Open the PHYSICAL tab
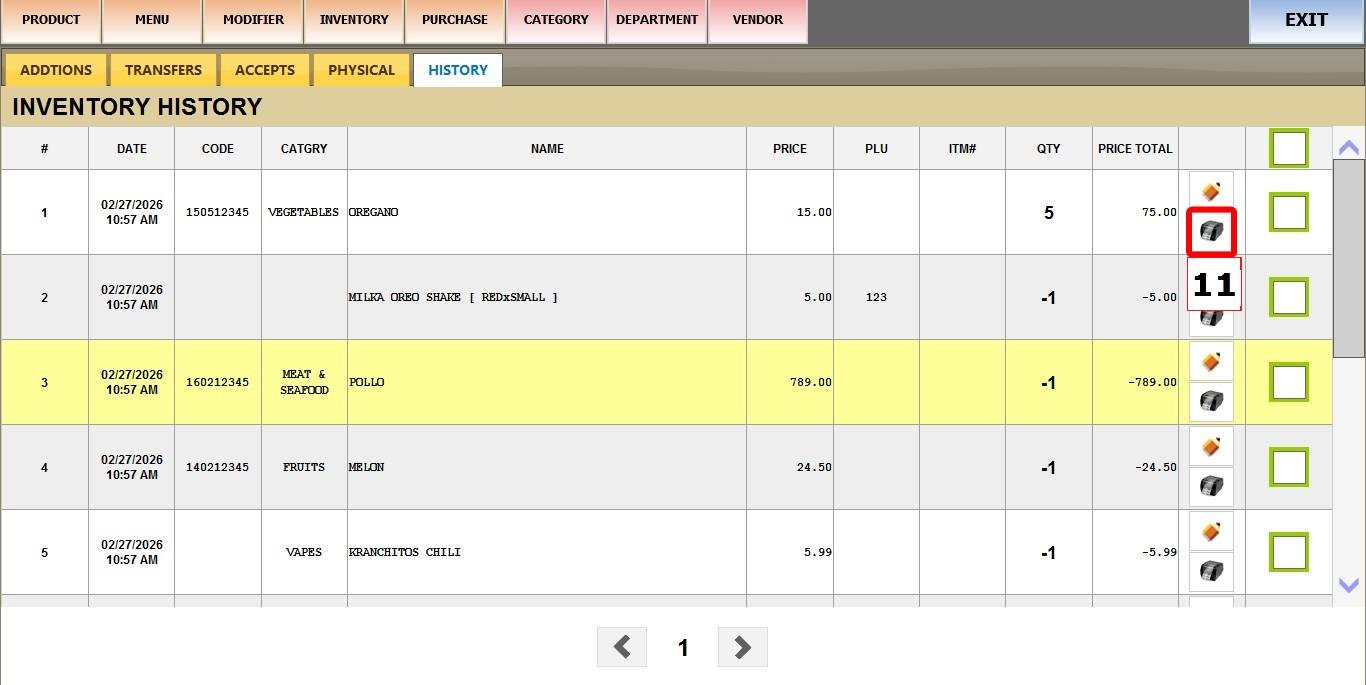This screenshot has height=685, width=1366. click(361, 70)
